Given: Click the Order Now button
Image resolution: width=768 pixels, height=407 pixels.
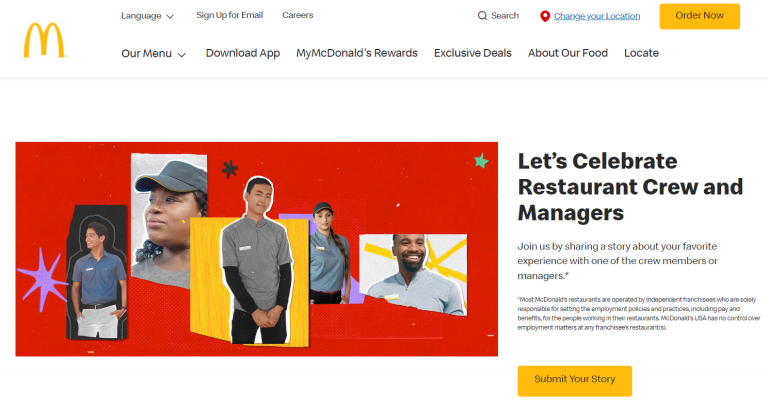Looking at the screenshot, I should 699,16.
